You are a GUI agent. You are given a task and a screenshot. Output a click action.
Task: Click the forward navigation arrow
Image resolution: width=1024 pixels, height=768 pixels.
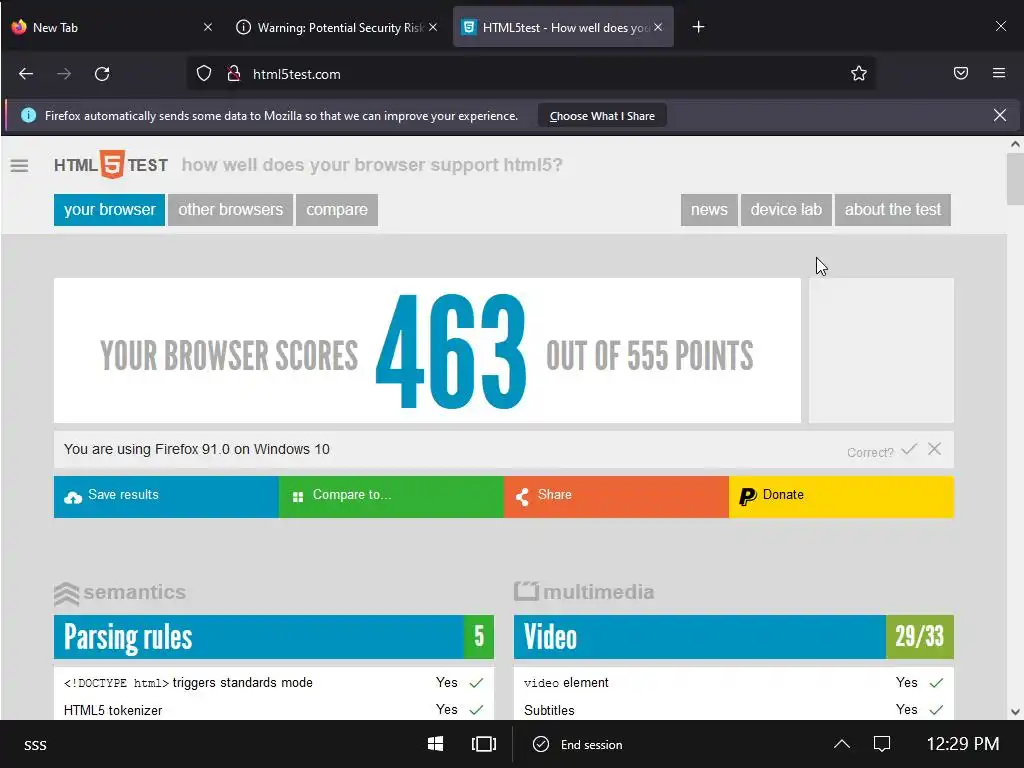click(64, 74)
